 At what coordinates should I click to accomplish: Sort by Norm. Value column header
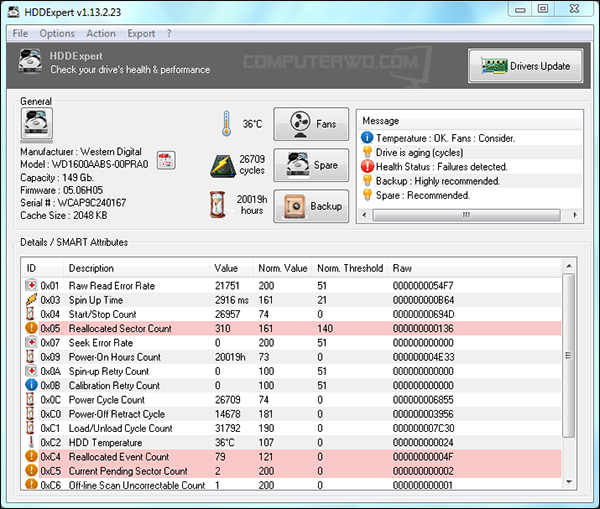coord(282,268)
